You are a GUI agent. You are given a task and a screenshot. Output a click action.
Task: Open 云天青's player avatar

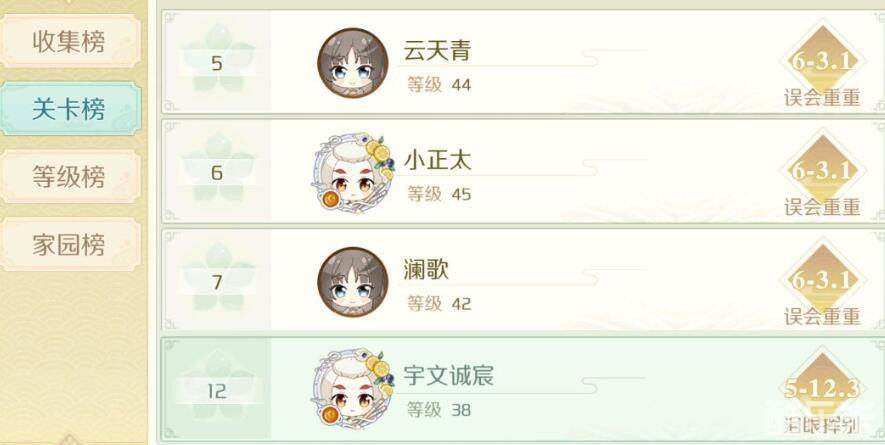(353, 63)
